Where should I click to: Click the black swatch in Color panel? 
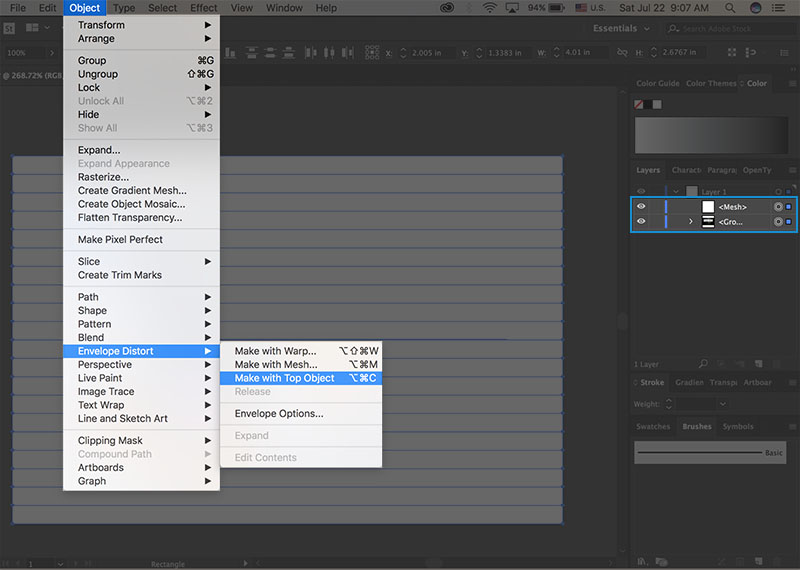pyautogui.click(x=647, y=105)
